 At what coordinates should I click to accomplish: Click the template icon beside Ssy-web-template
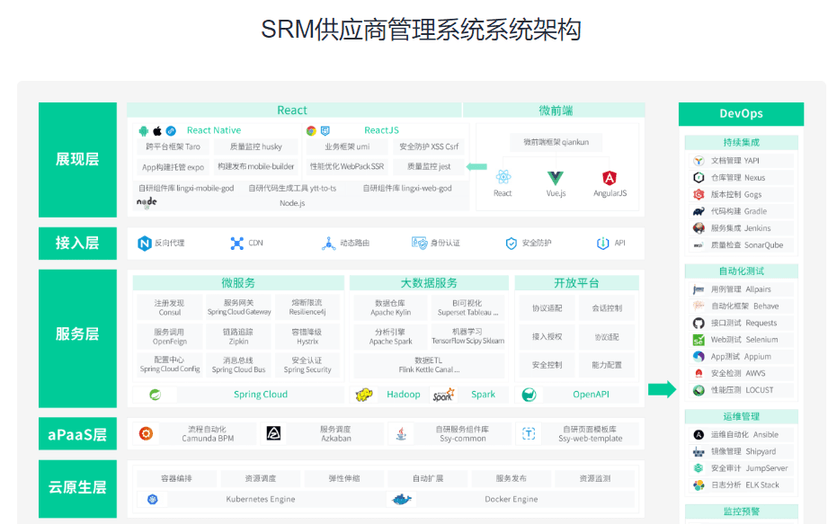[529, 434]
